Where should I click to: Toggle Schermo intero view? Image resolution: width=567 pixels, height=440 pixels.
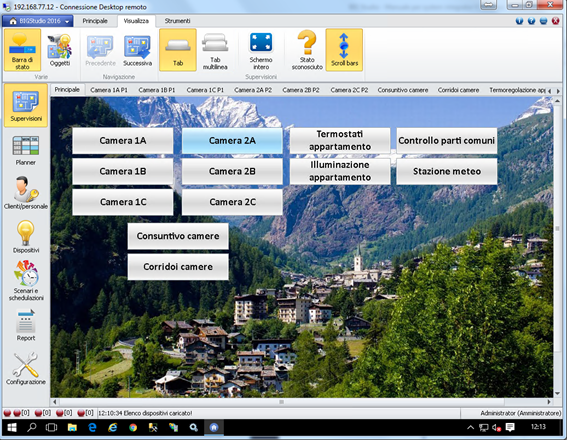point(261,50)
